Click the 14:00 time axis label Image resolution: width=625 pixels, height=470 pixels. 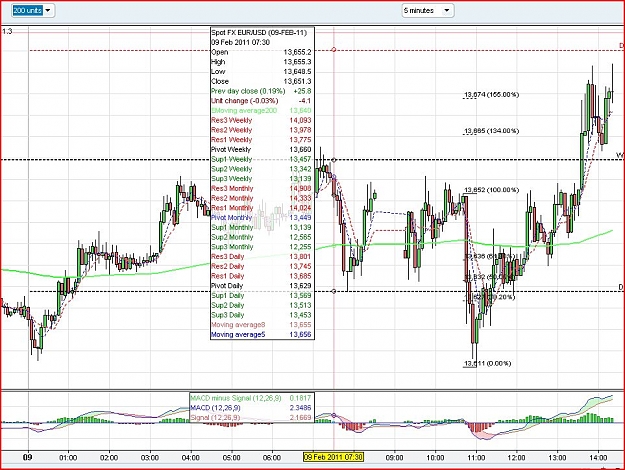[x=598, y=458]
